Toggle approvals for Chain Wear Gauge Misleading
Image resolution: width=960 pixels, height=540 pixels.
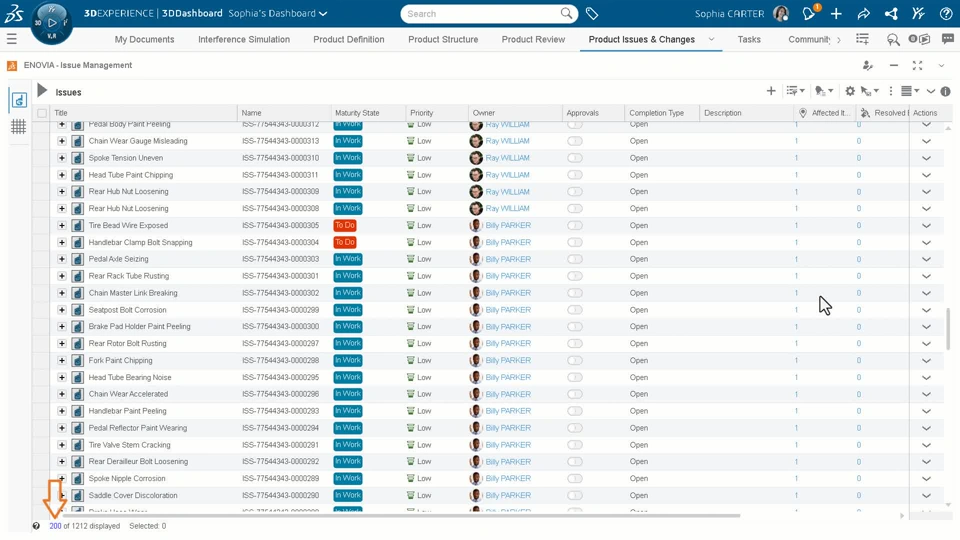click(x=575, y=141)
